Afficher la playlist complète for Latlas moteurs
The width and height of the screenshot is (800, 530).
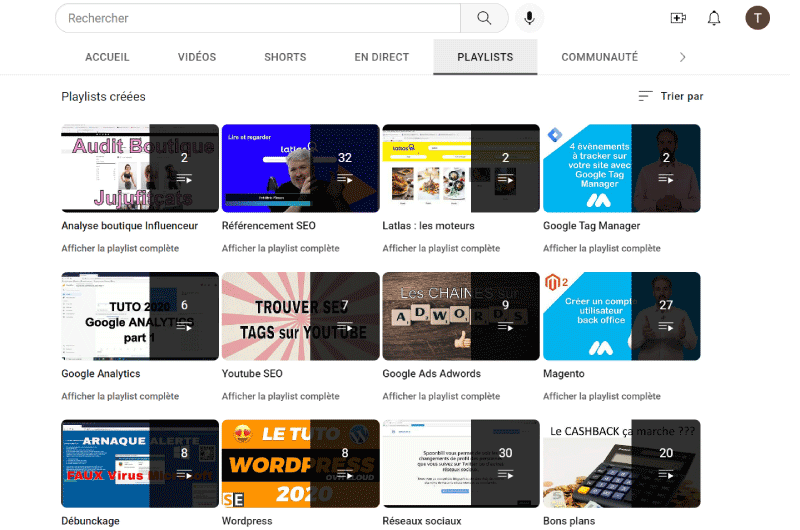click(x=441, y=248)
